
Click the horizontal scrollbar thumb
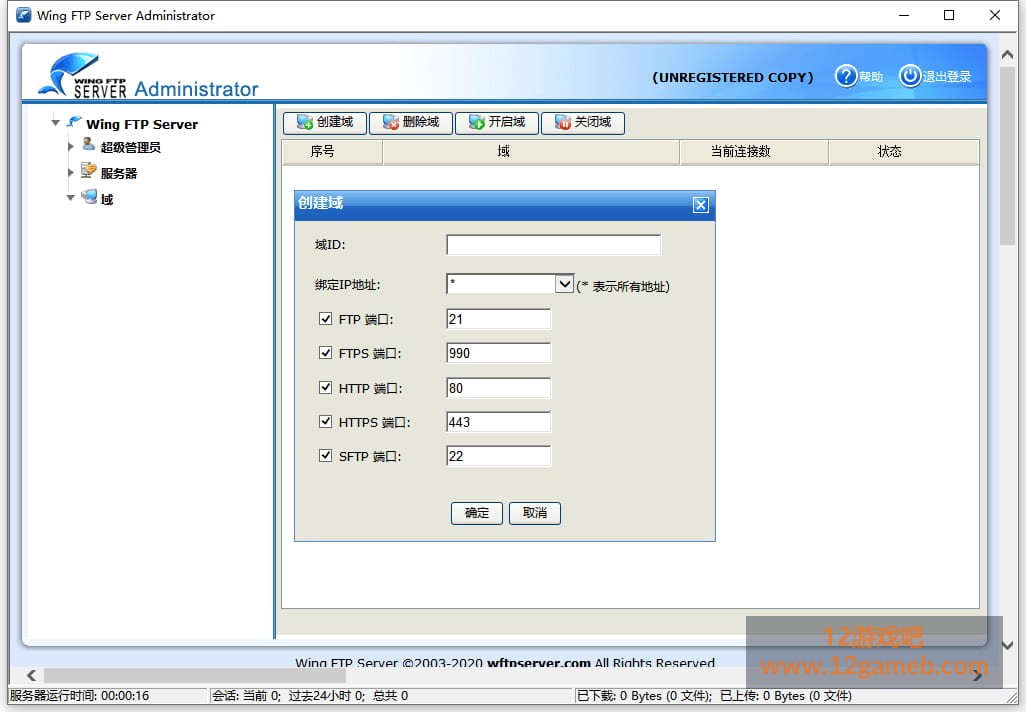(194, 675)
